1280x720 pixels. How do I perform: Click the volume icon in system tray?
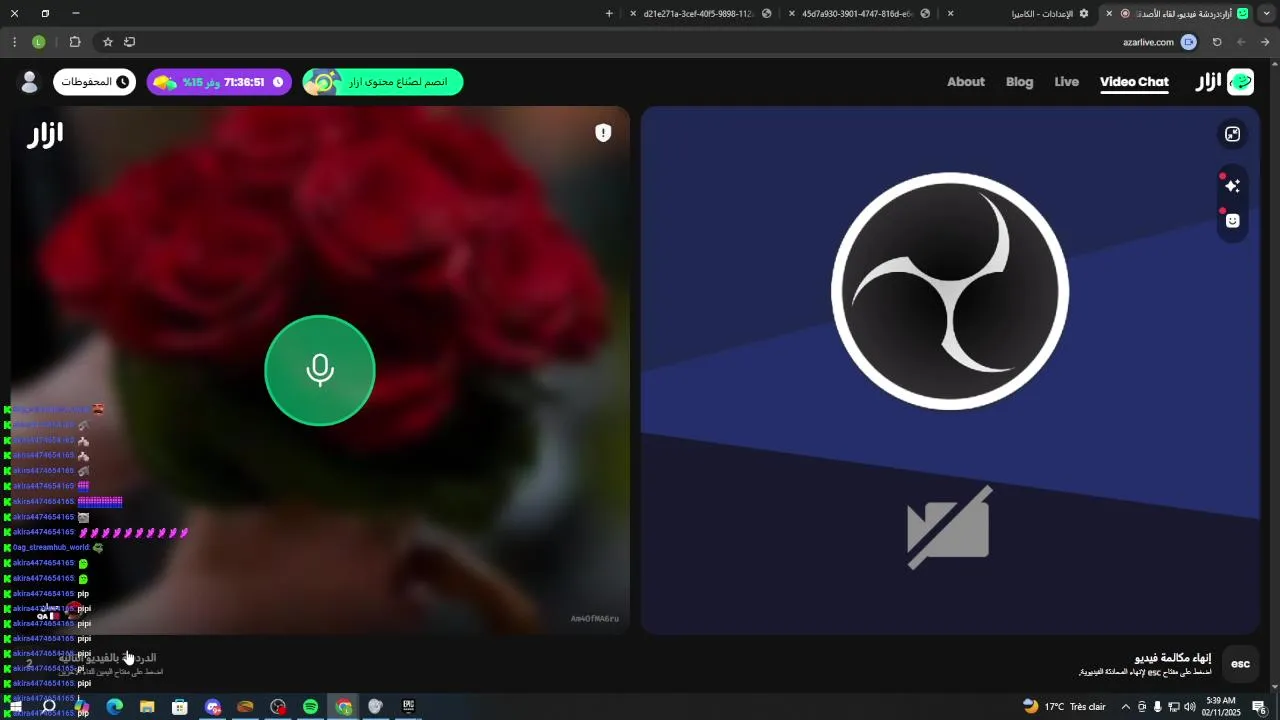click(1190, 707)
